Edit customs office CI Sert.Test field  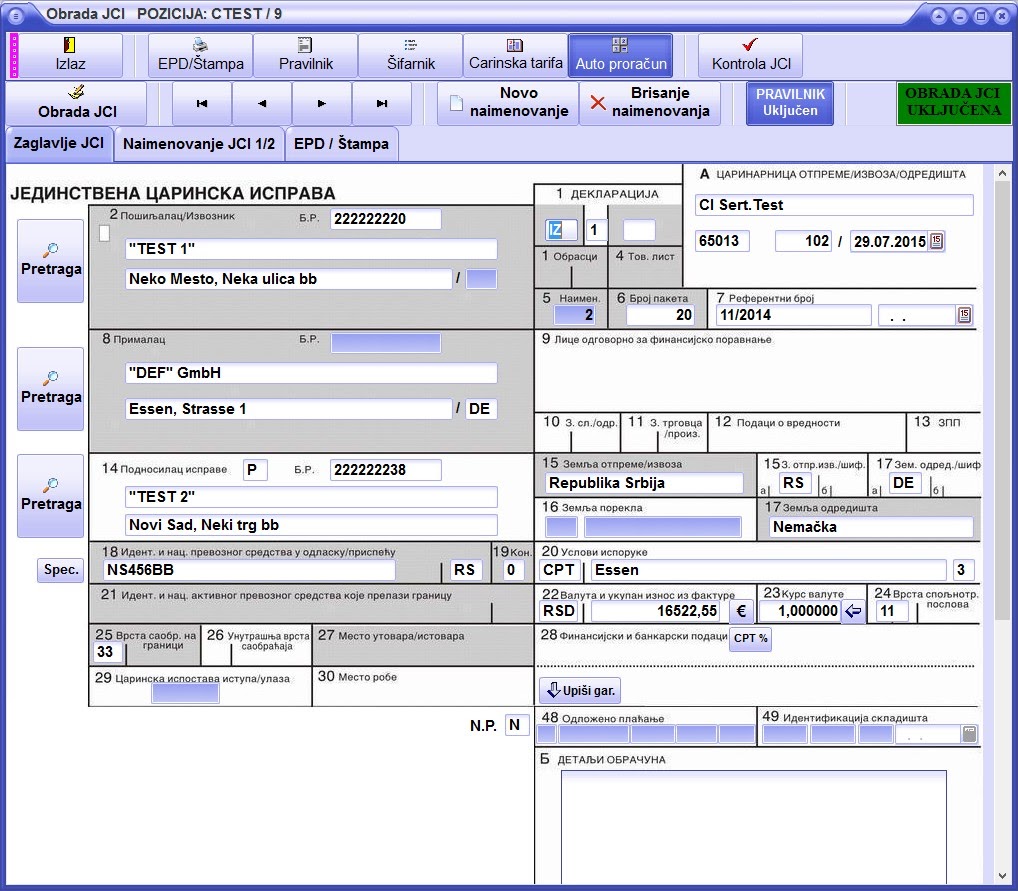(834, 205)
